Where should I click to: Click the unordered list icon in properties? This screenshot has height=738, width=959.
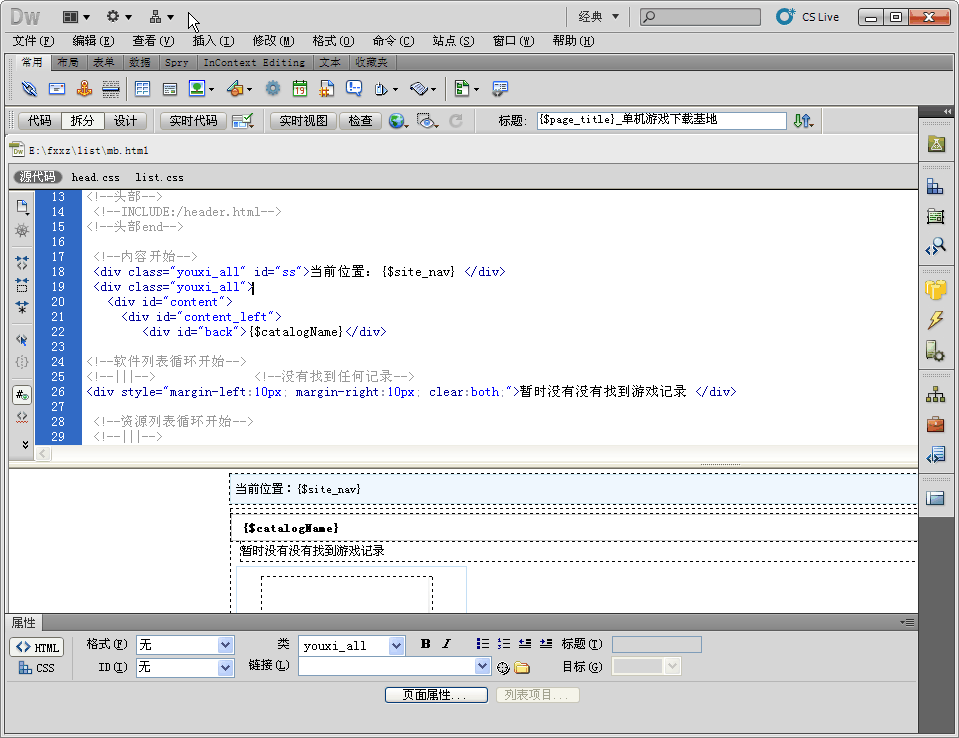(483, 644)
